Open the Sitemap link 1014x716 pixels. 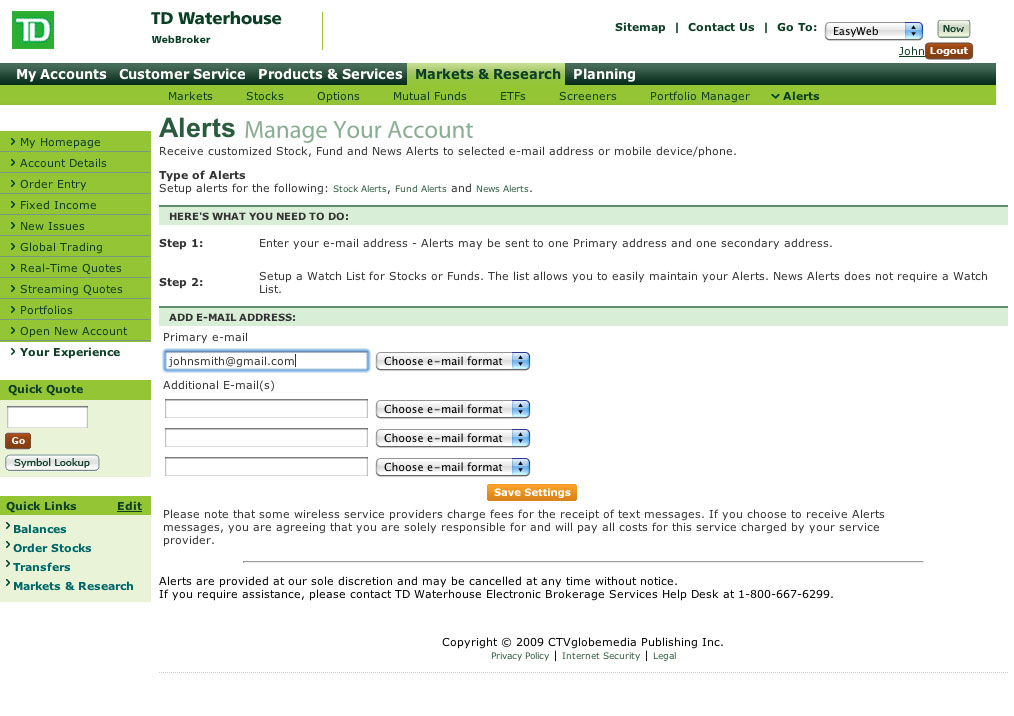pyautogui.click(x=640, y=27)
